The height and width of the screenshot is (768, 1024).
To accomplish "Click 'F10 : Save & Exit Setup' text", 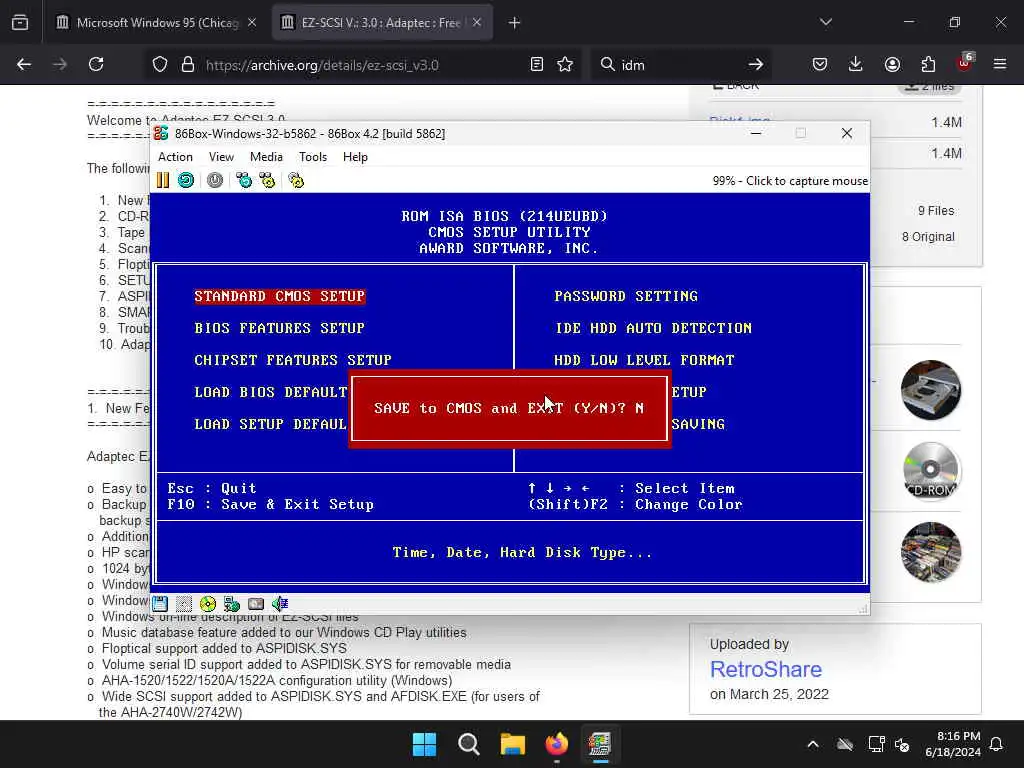I will [270, 504].
